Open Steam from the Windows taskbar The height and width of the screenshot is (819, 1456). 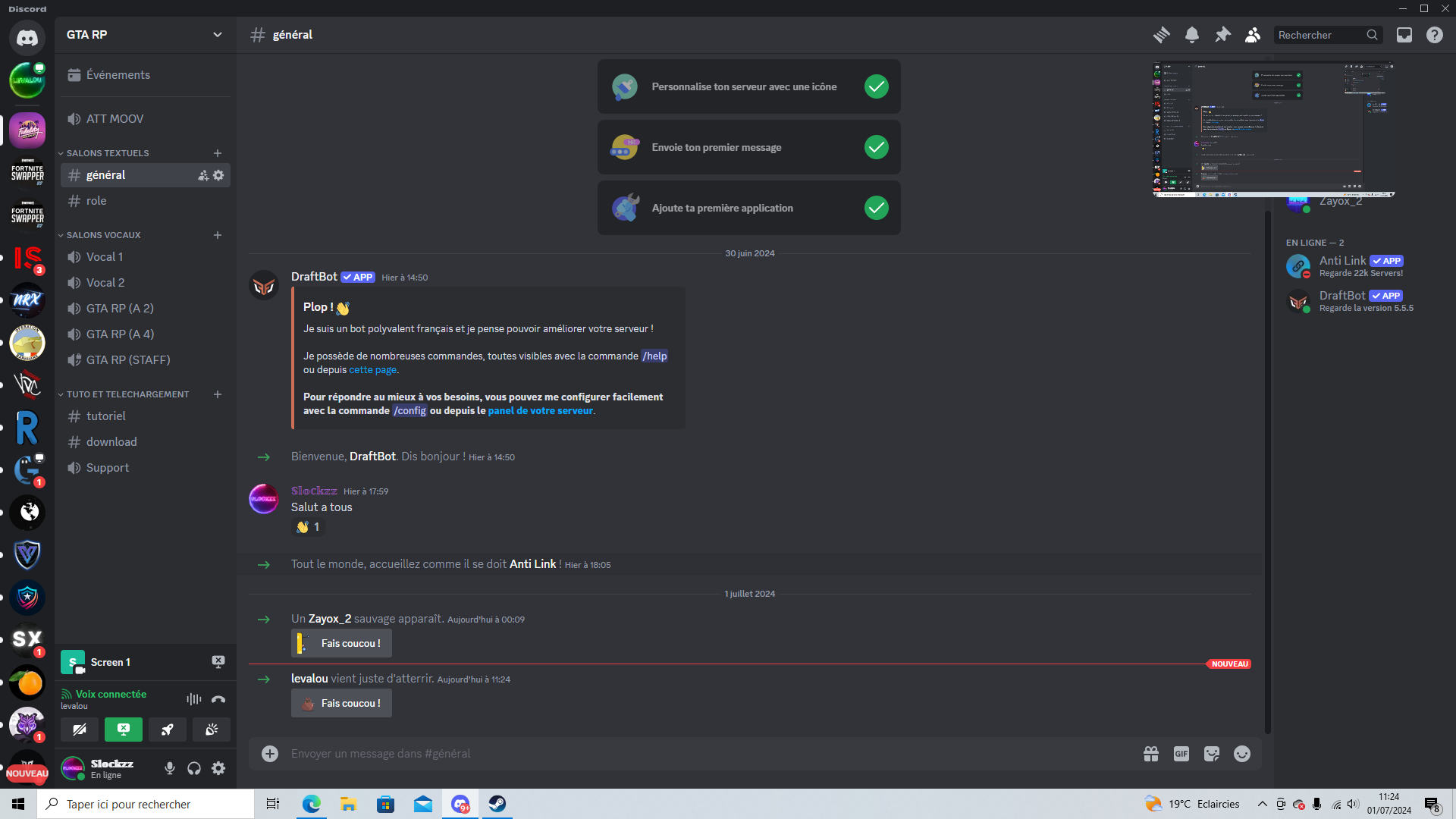(497, 804)
